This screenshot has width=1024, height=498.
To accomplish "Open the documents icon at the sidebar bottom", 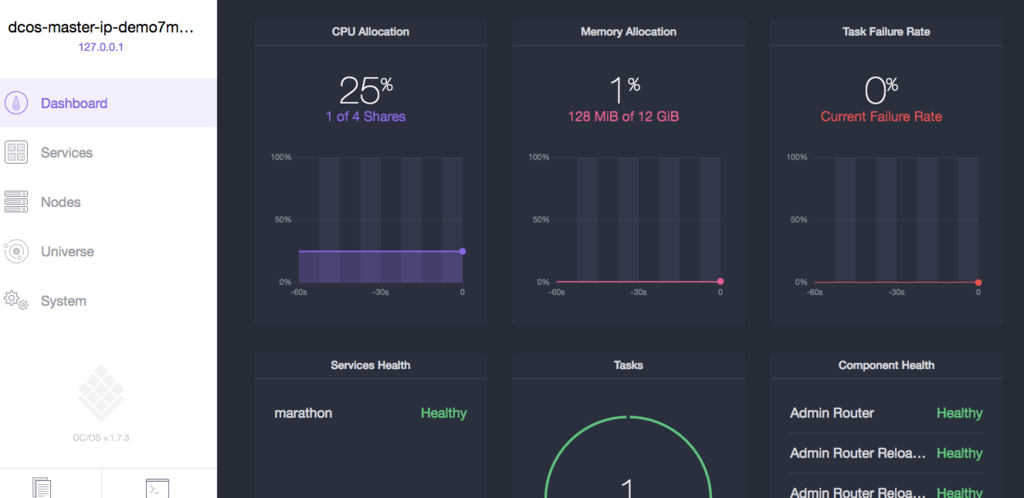I will pyautogui.click(x=42, y=488).
